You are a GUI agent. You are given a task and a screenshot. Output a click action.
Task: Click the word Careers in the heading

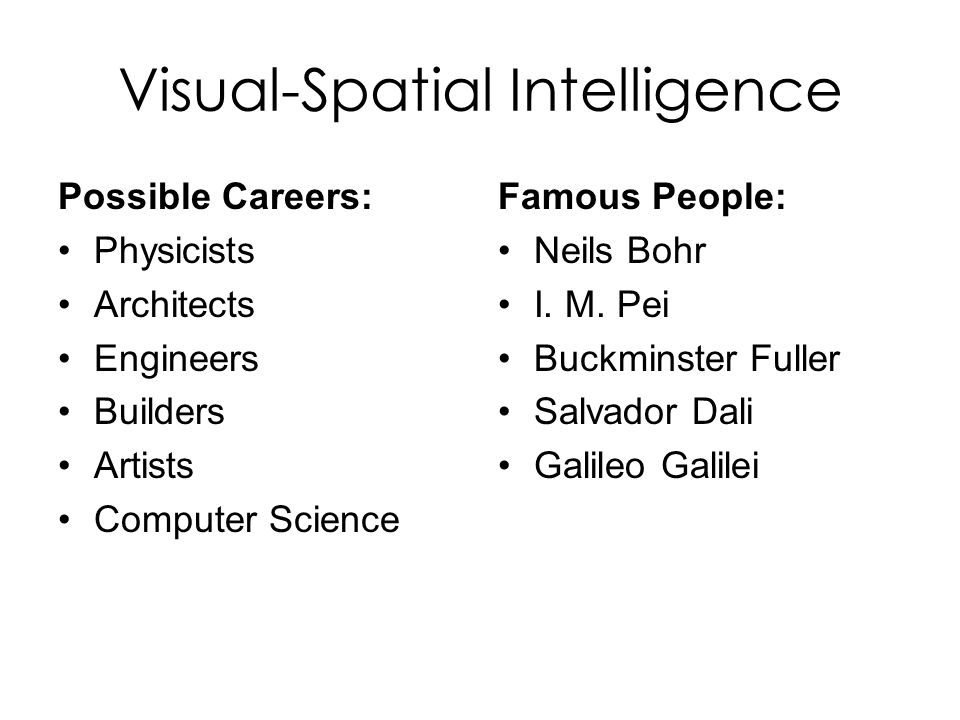(x=296, y=197)
